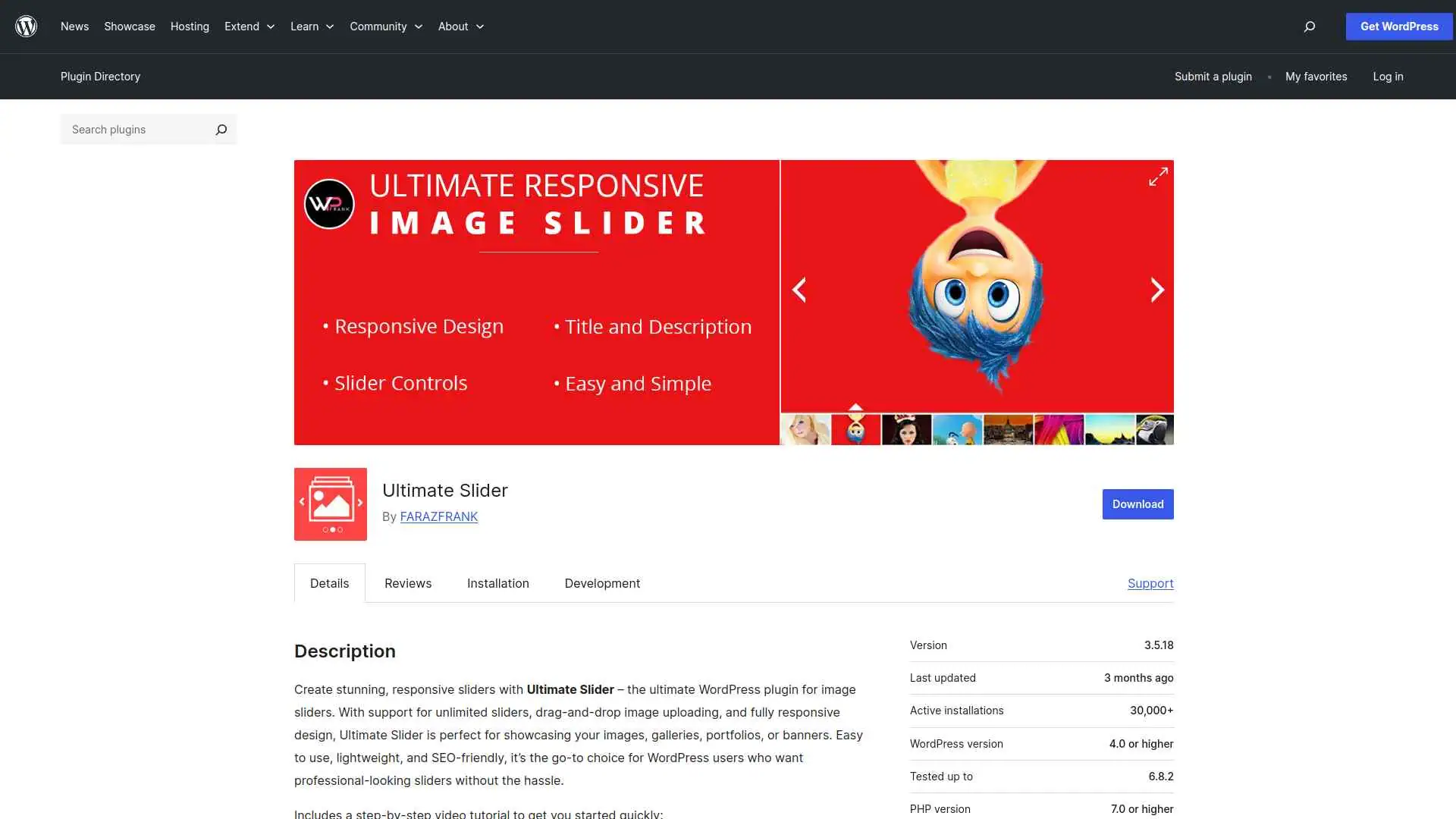Screen dimensions: 1456x819
Task: View the Development tab
Action: coord(601,583)
